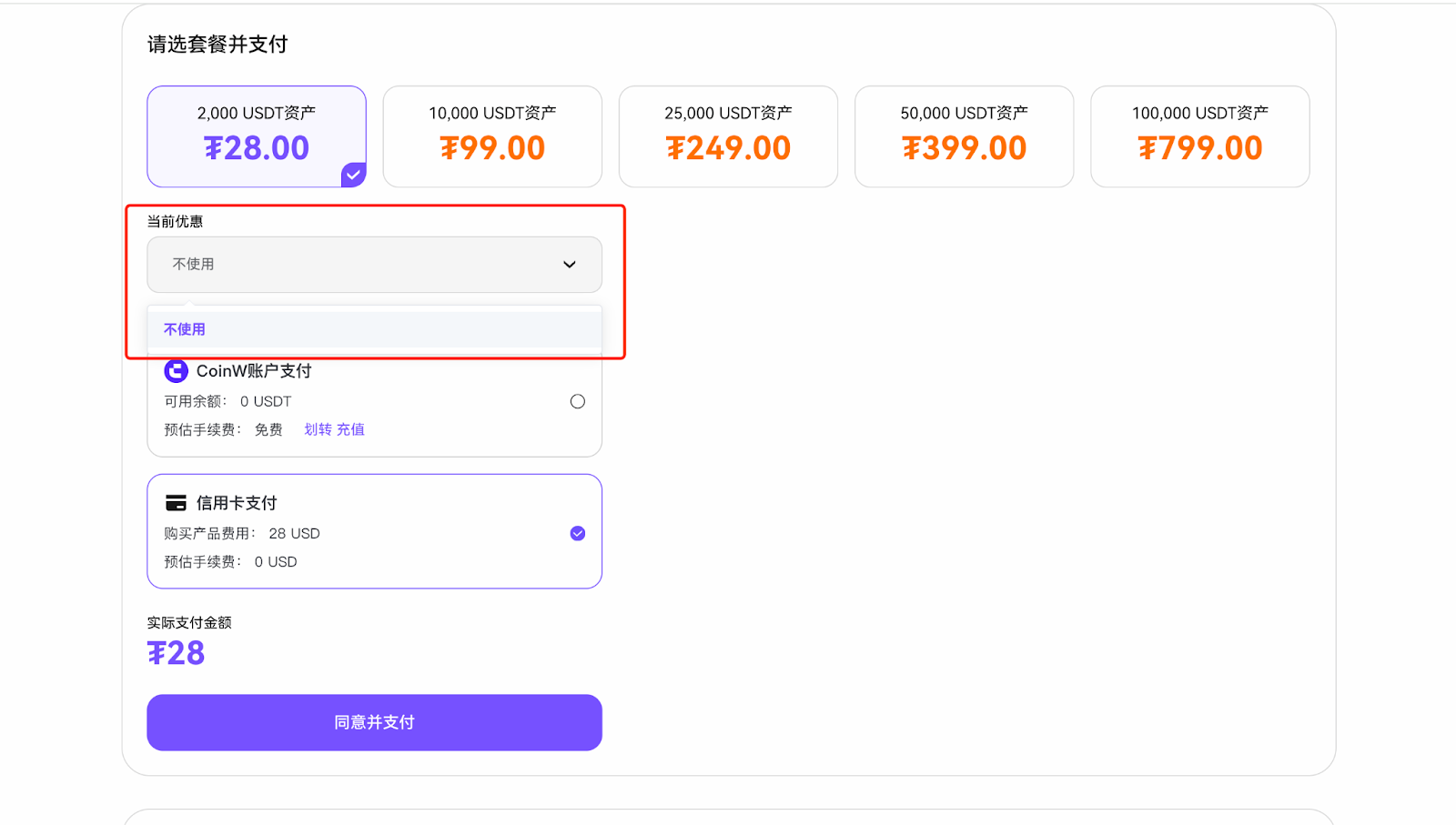Screen dimensions: 1456x825
Task: Click the ₮28 actual payment amount
Action: (177, 653)
